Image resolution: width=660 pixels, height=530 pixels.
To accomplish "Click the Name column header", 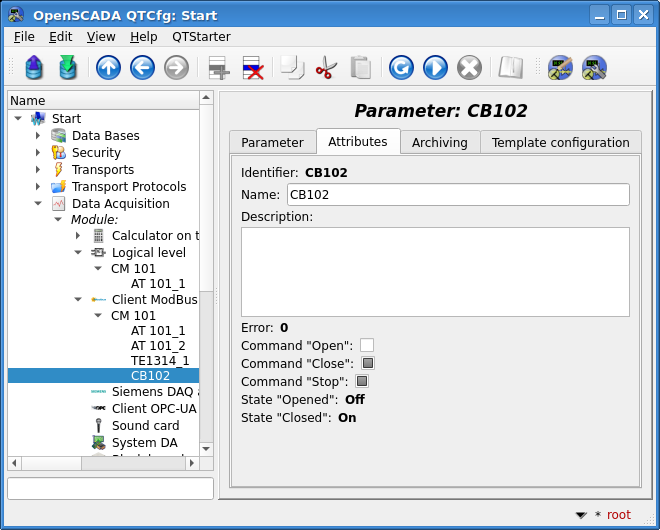I will (x=104, y=101).
